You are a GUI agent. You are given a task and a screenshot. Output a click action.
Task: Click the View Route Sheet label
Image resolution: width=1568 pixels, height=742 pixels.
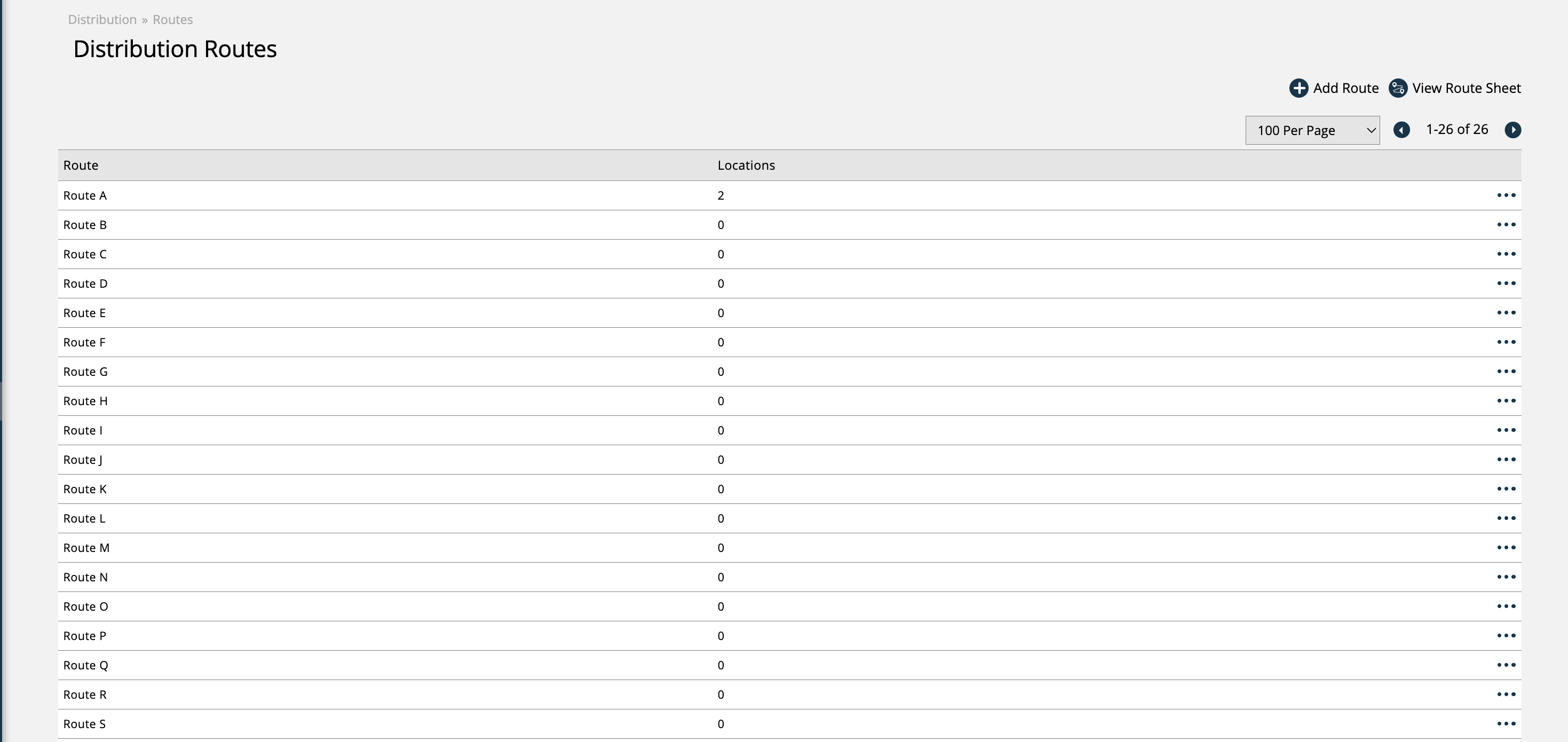point(1466,88)
